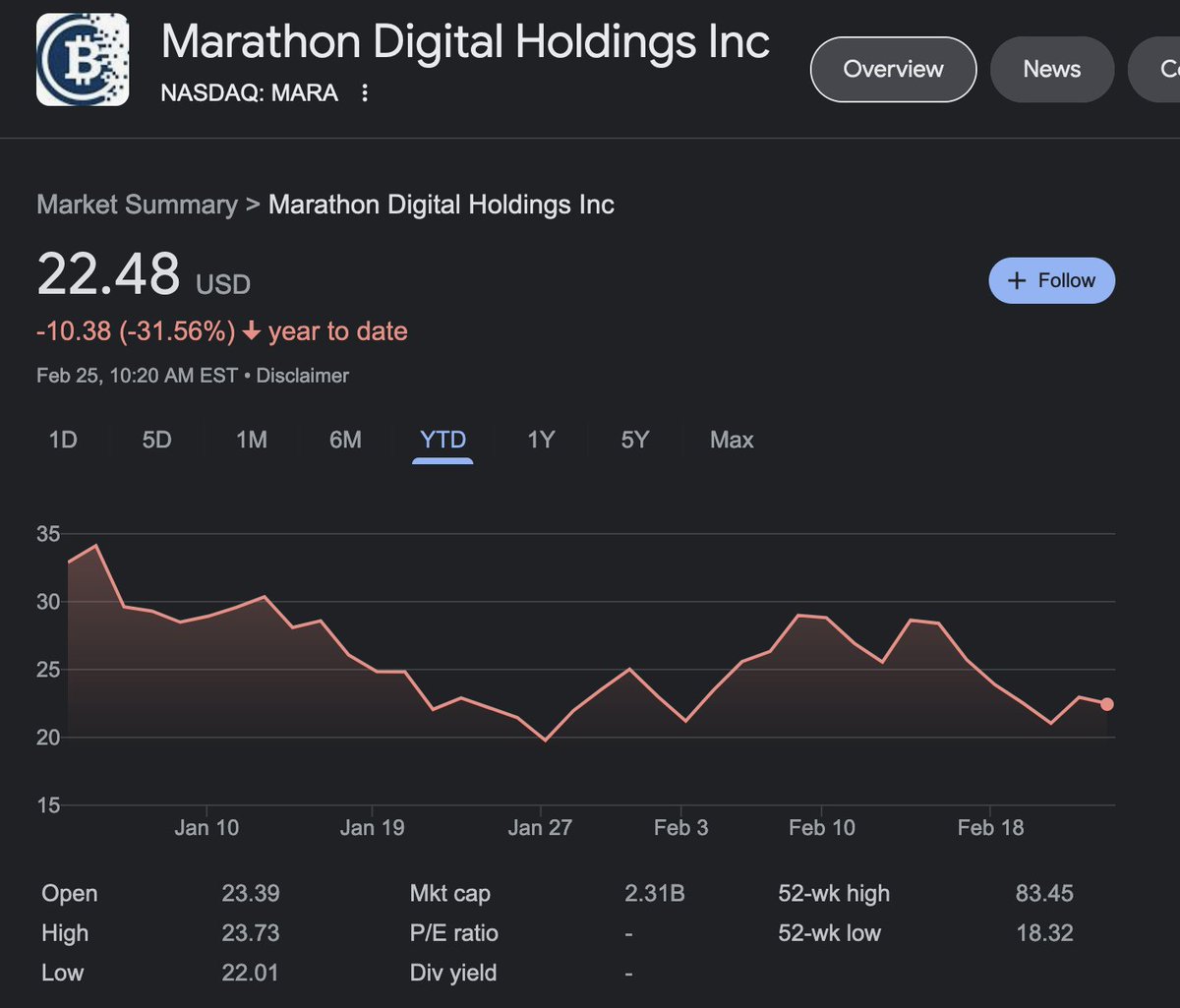Switch to the News tab
The width and height of the screenshot is (1180, 1008).
tap(1051, 69)
